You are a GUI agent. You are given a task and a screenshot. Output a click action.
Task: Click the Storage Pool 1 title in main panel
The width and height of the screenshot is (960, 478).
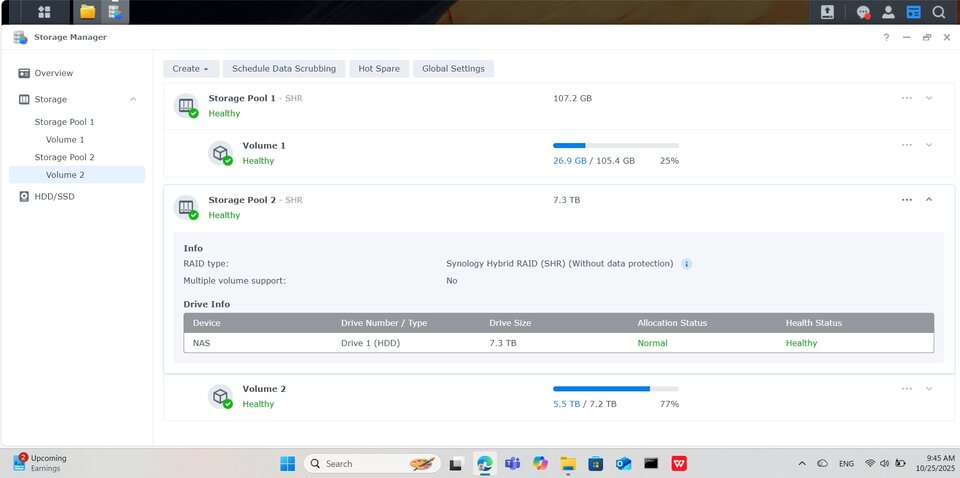[242, 98]
